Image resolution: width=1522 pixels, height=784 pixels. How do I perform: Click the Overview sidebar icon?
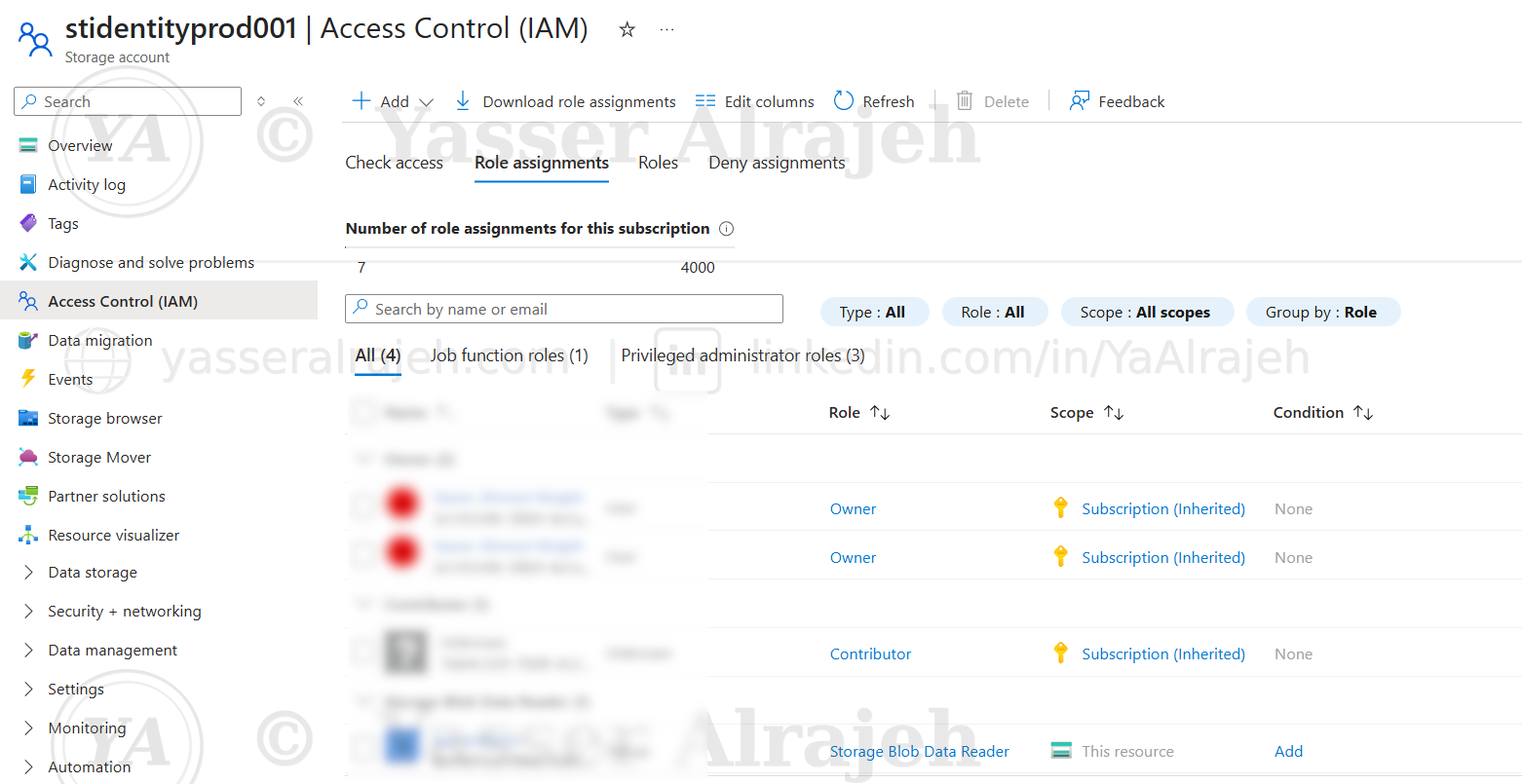tap(28, 146)
